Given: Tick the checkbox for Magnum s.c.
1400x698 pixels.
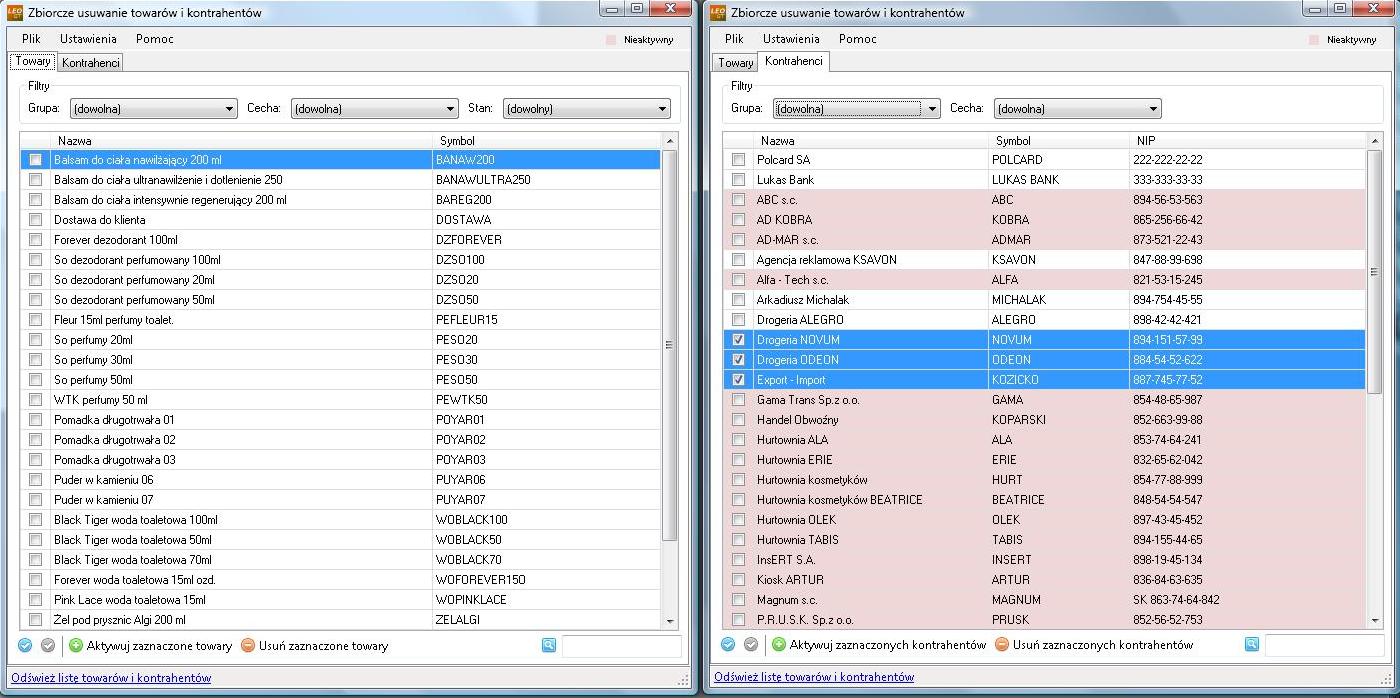Looking at the screenshot, I should (x=739, y=600).
